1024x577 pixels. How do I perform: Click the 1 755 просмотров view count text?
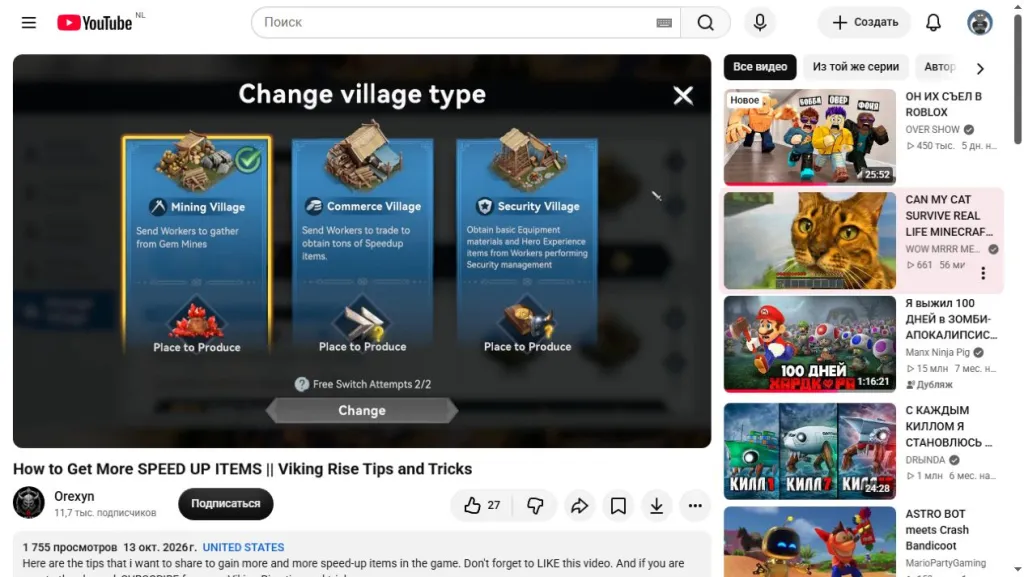click(x=70, y=547)
